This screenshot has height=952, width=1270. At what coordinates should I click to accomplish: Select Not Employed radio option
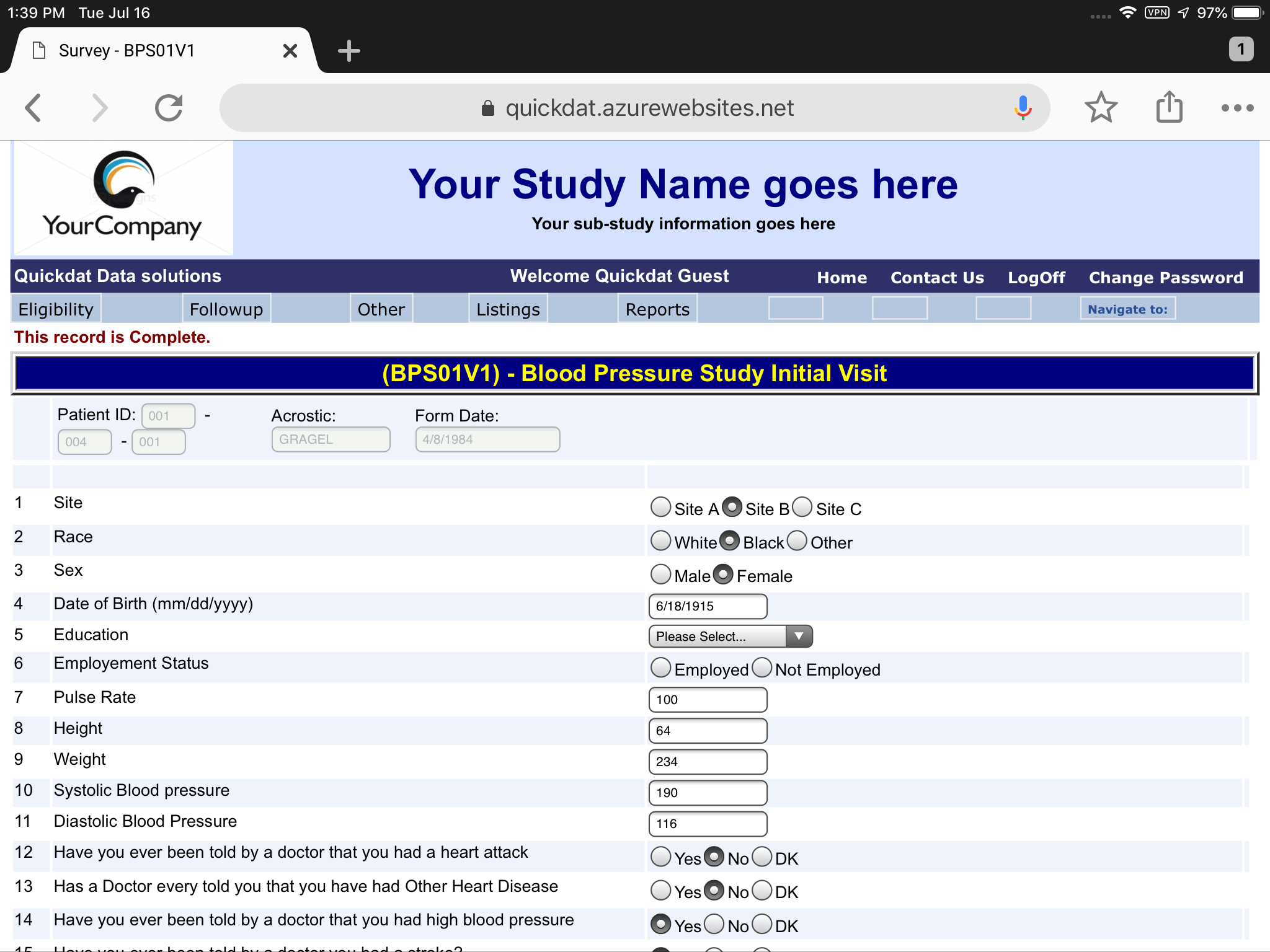point(762,668)
